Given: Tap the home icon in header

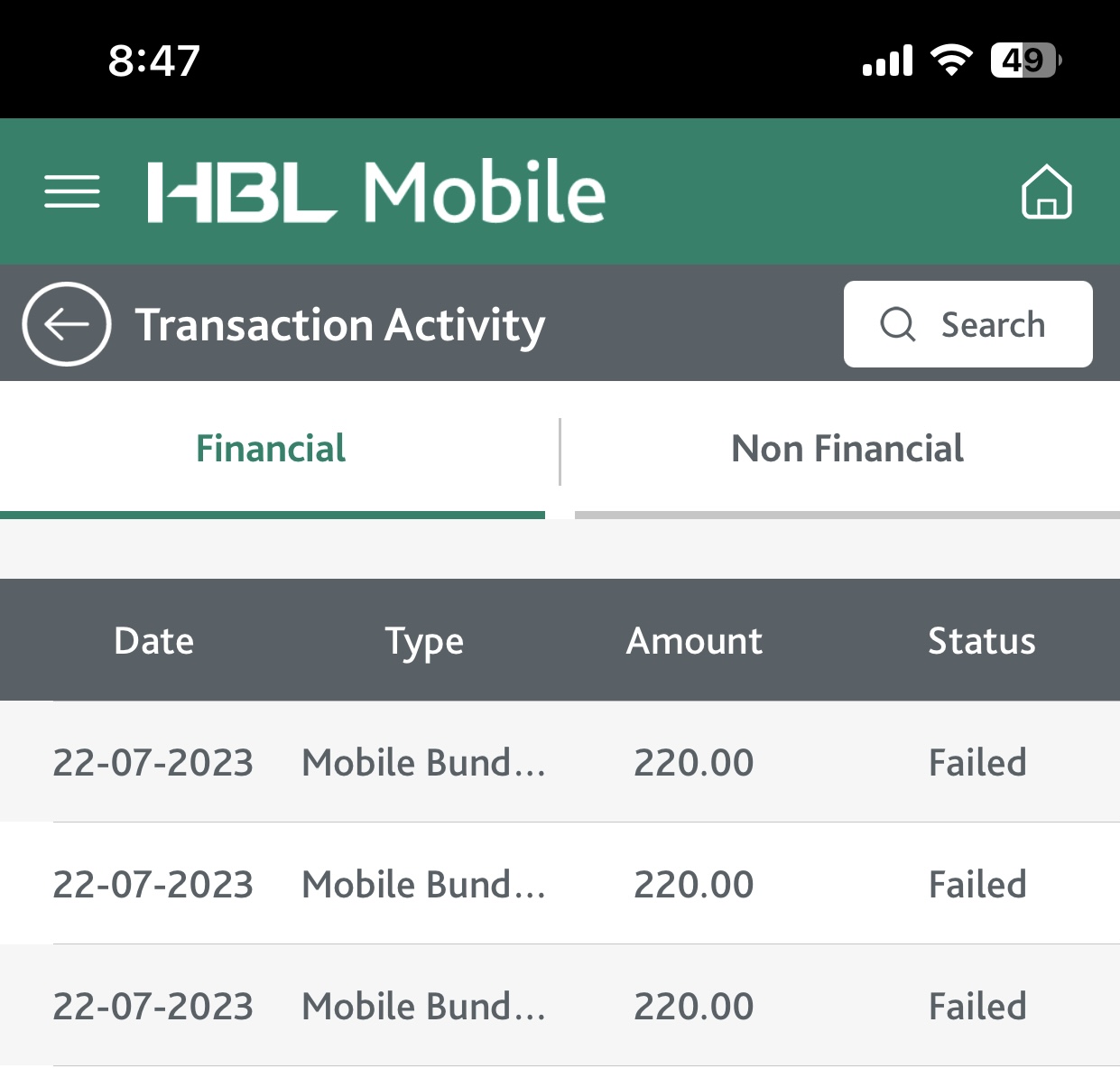Looking at the screenshot, I should [1046, 191].
